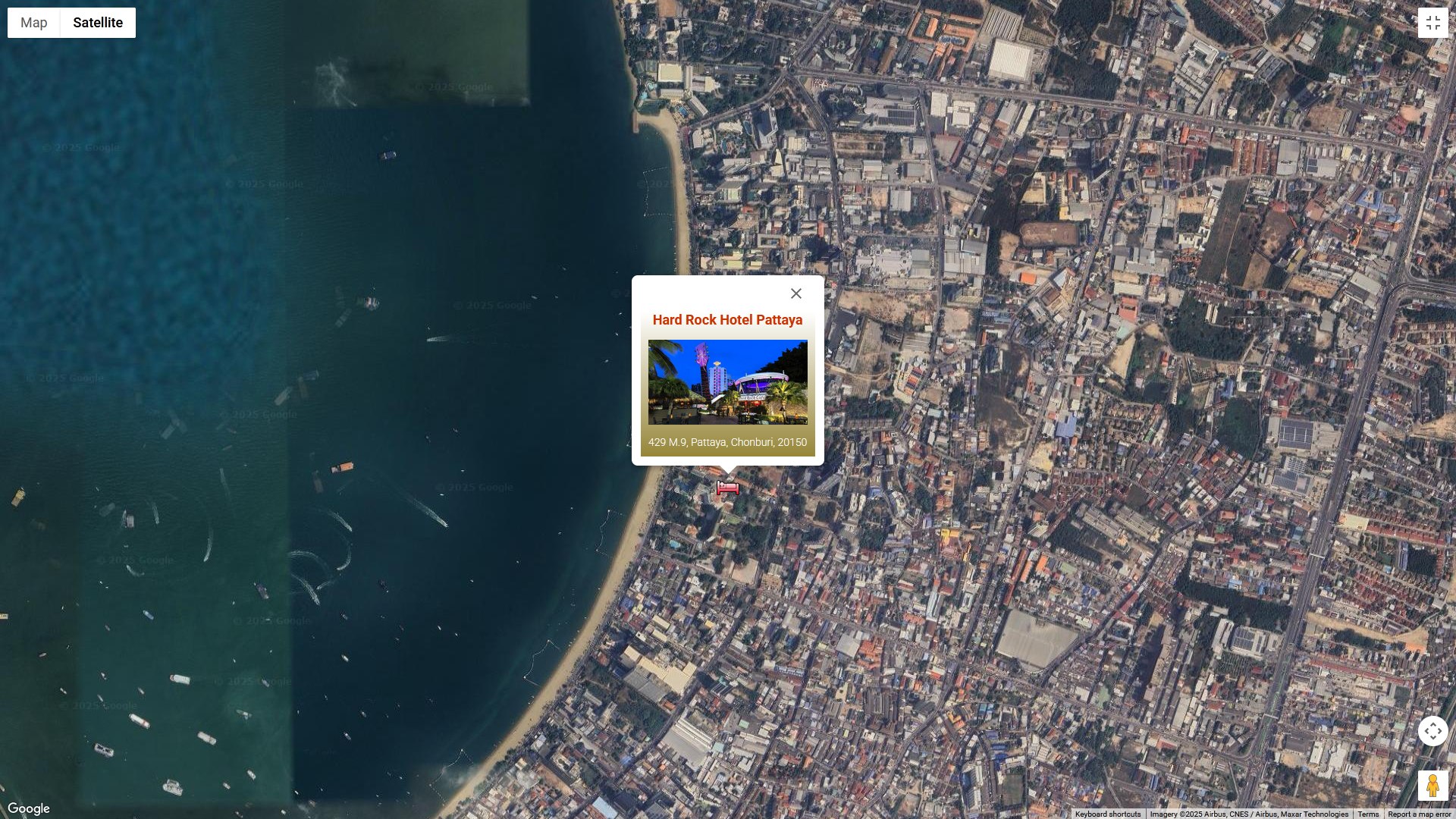Click the large white-roofed building at the top
The width and height of the screenshot is (1456, 819).
(x=1011, y=59)
